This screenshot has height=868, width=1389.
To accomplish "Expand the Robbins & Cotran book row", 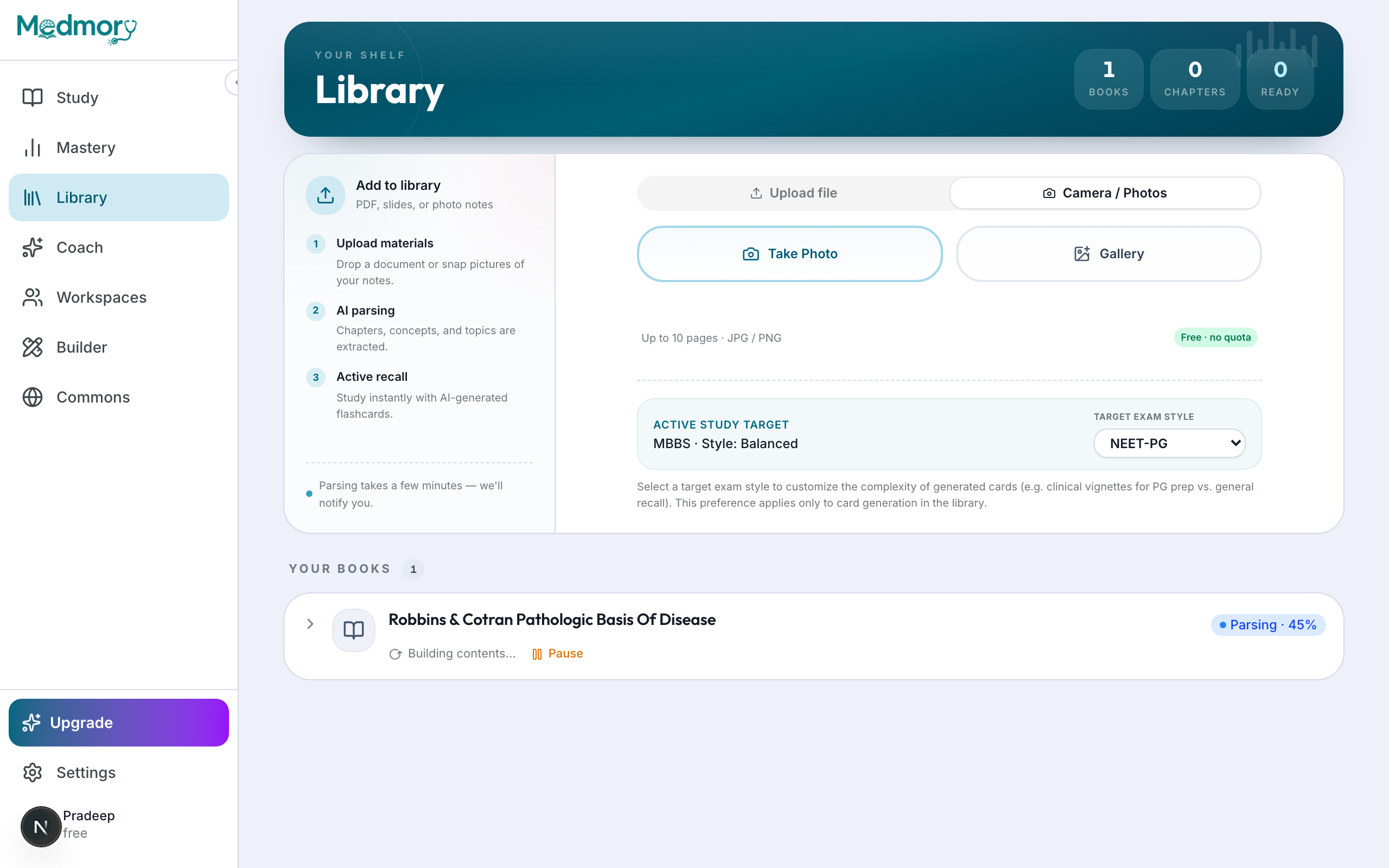I will (310, 624).
